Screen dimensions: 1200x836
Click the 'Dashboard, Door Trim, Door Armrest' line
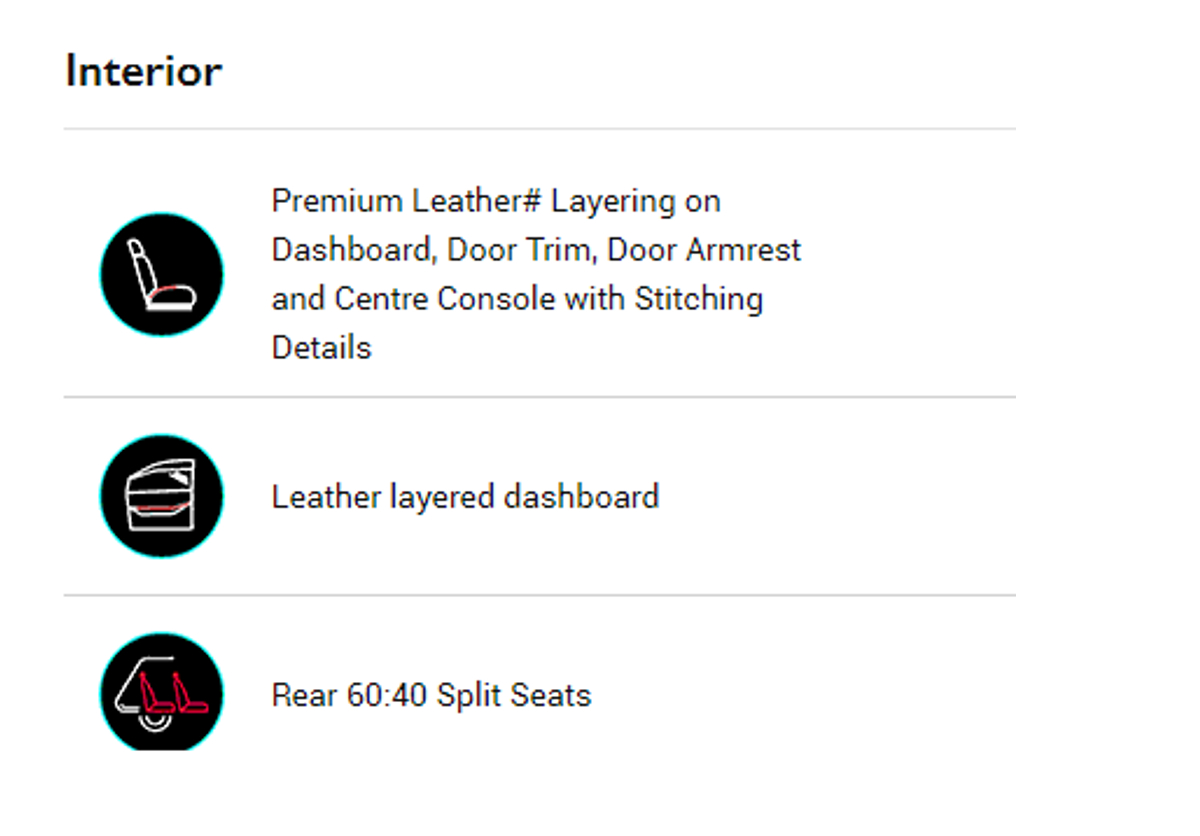(536, 250)
